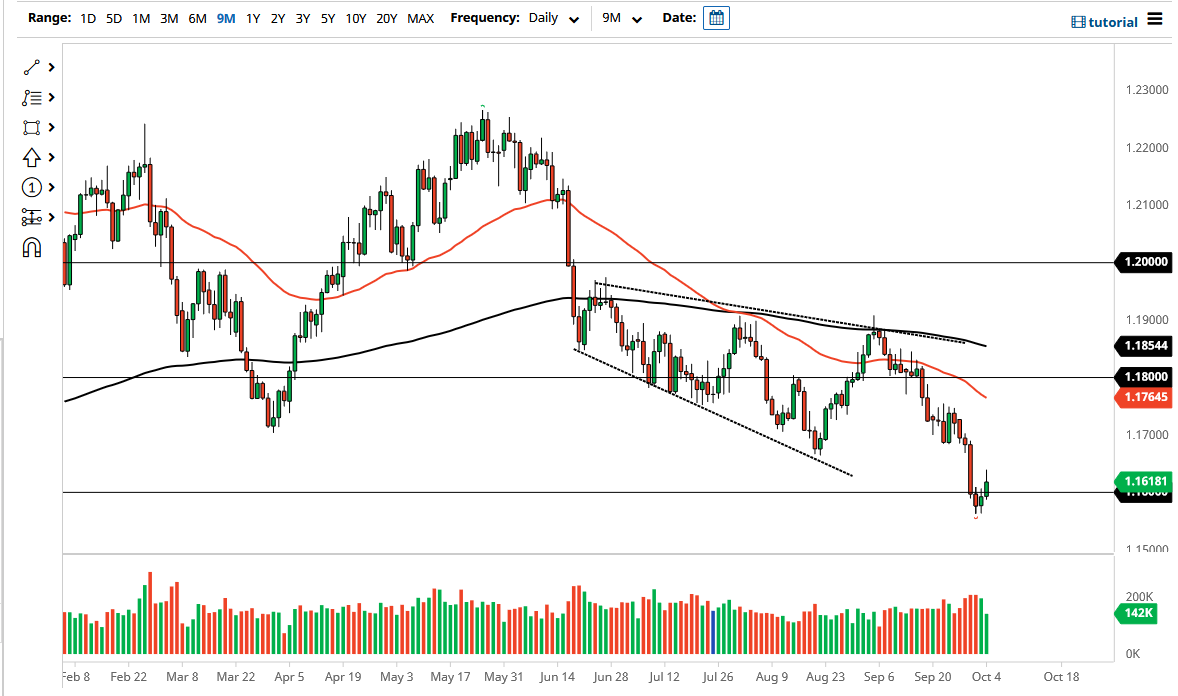This screenshot has height=696, width=1178.
Task: Select the up arrow marker tool
Action: [x=32, y=158]
